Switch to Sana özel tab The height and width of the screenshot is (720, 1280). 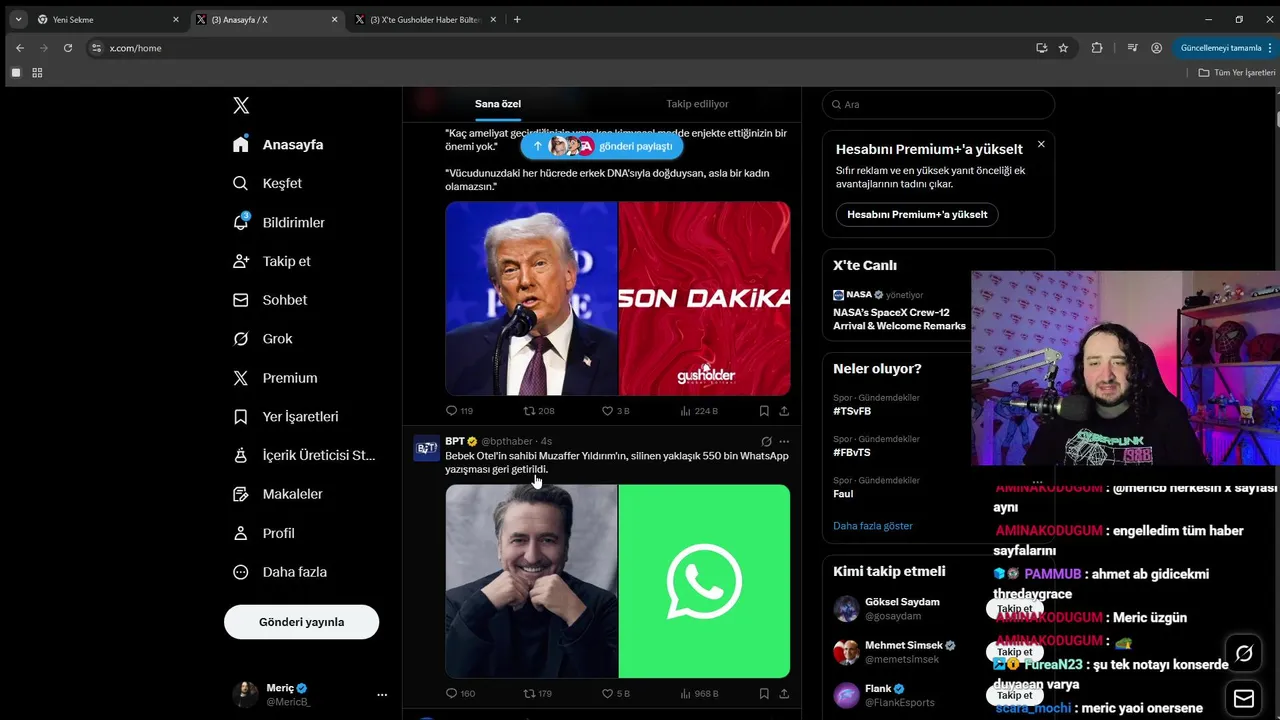click(498, 104)
